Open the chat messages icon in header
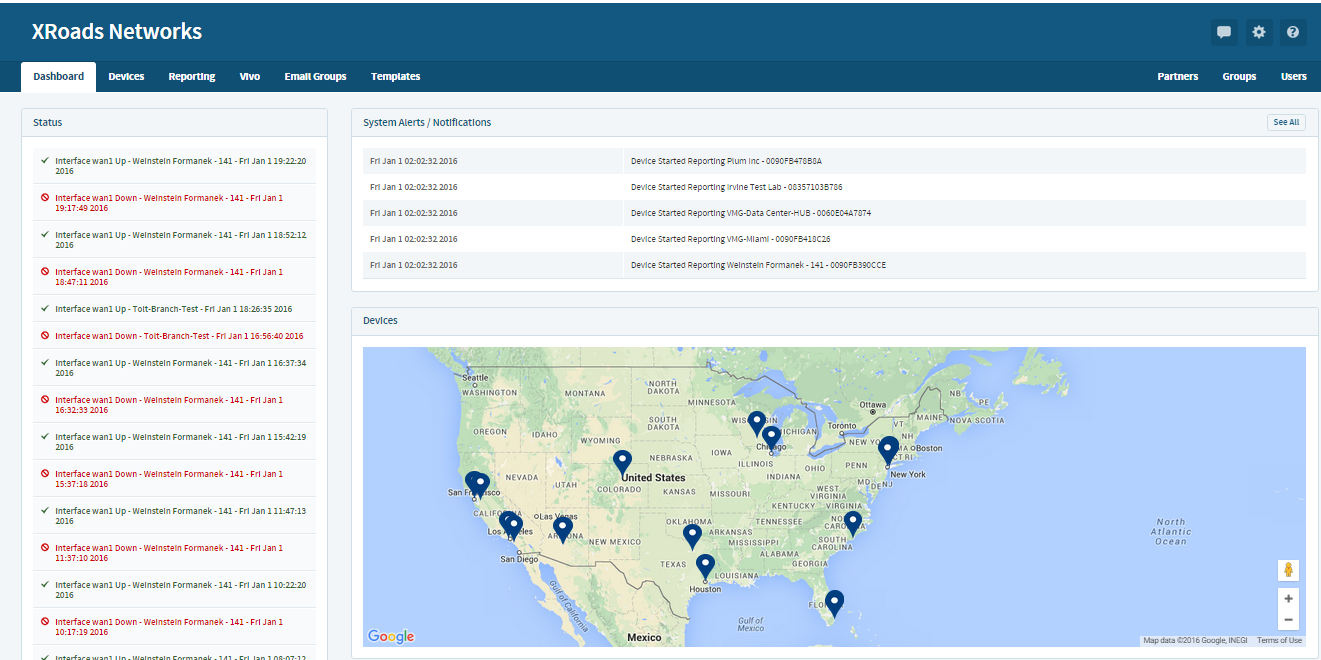This screenshot has height=660, width=1321. pos(1224,32)
